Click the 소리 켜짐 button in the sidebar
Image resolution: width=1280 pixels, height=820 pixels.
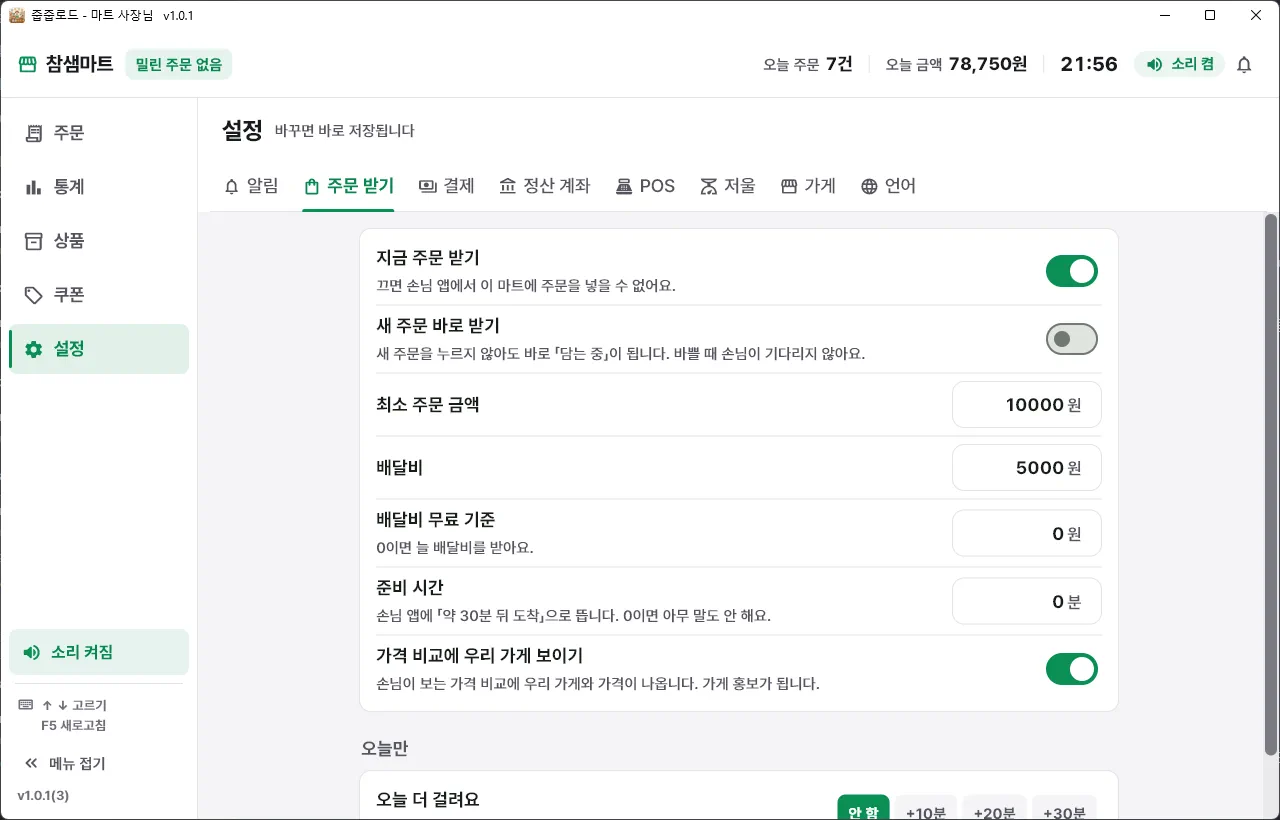pos(98,652)
